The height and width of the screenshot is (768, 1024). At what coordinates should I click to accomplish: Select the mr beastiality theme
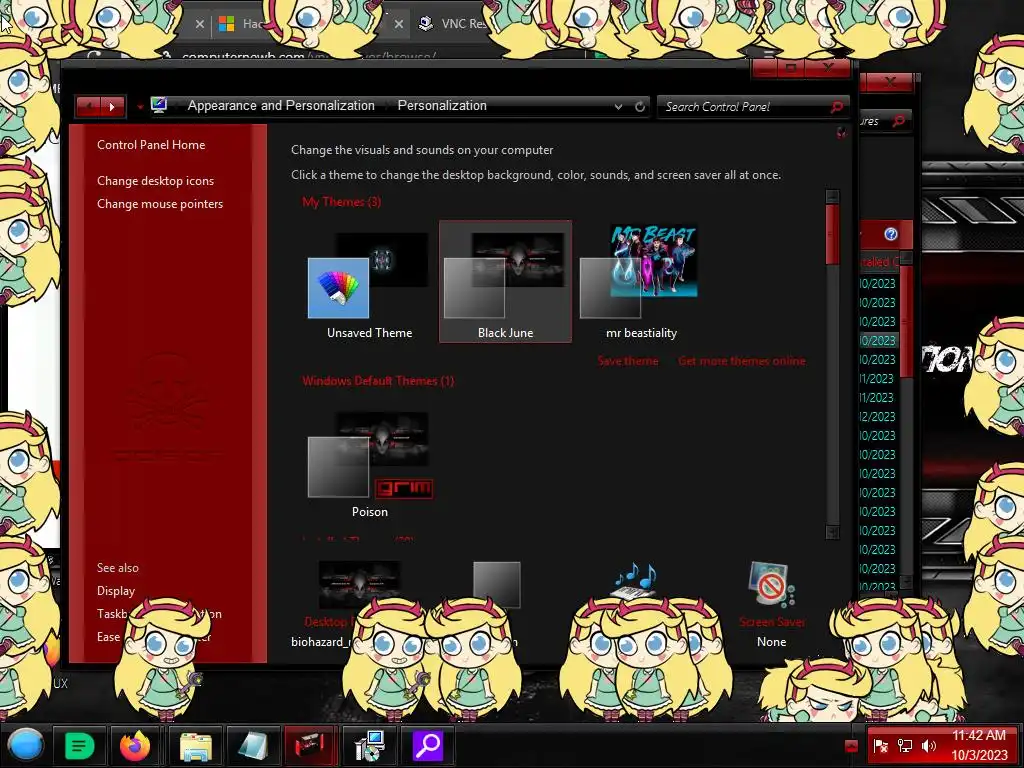641,281
